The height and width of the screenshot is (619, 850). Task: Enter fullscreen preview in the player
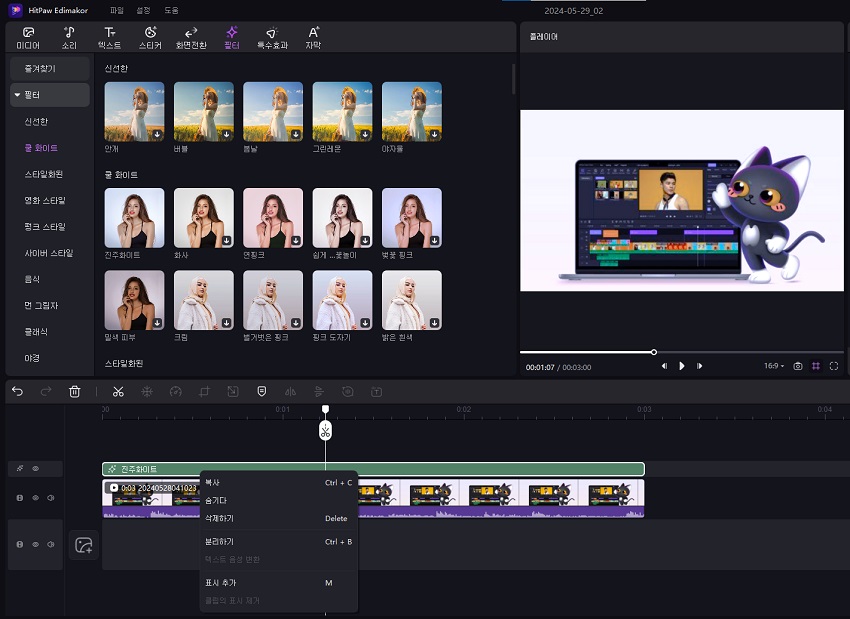834,366
